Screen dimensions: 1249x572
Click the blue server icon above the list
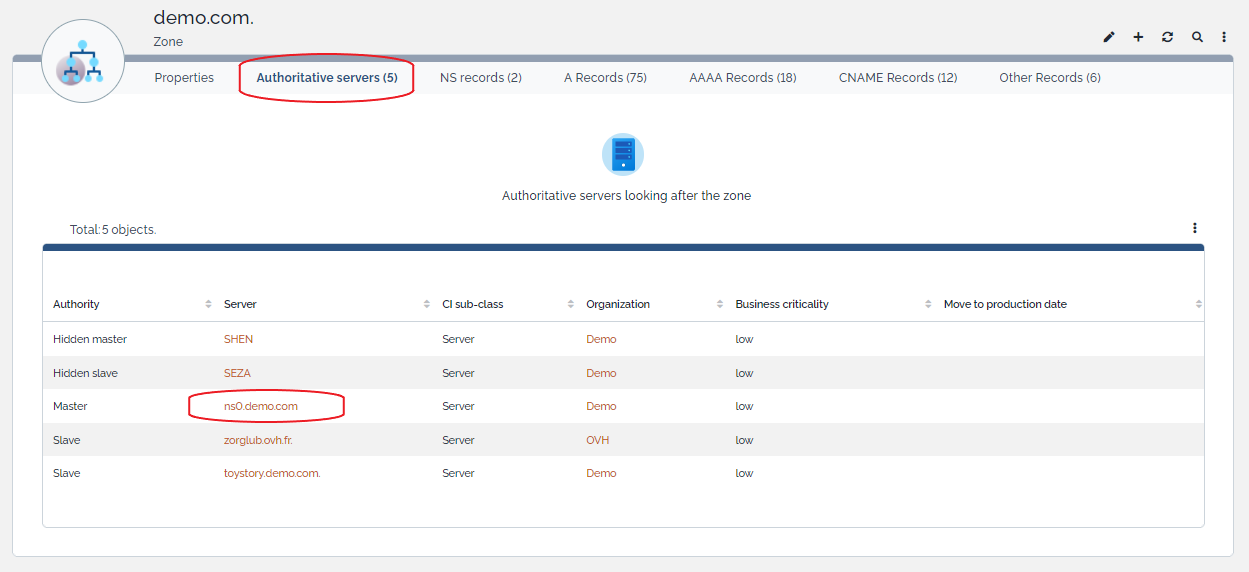pos(623,155)
